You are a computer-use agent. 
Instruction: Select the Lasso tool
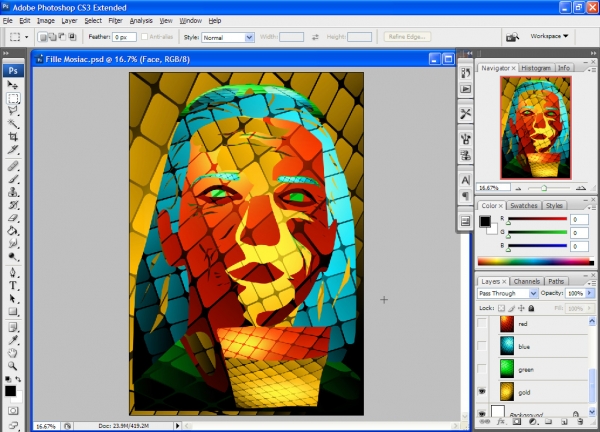13,111
